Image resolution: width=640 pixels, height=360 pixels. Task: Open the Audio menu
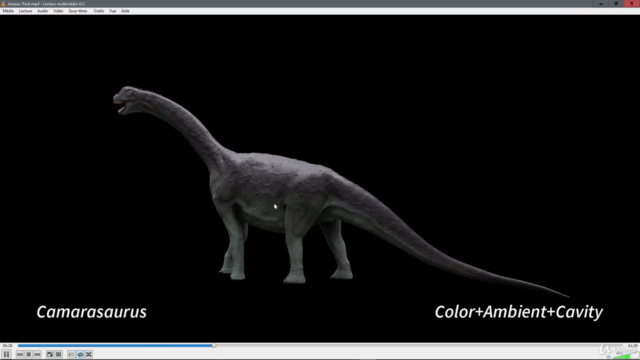pos(42,11)
